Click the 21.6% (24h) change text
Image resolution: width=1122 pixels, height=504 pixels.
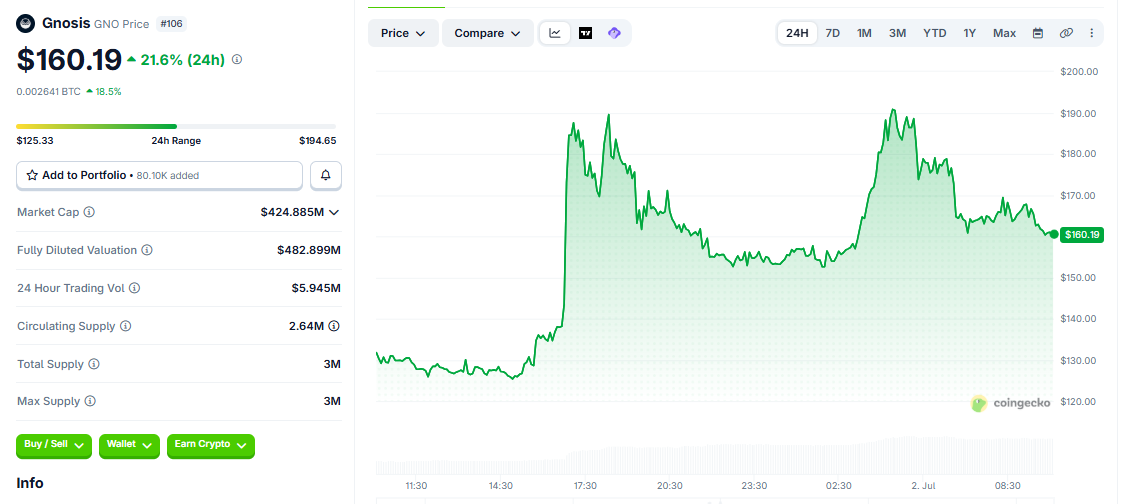pyautogui.click(x=182, y=60)
